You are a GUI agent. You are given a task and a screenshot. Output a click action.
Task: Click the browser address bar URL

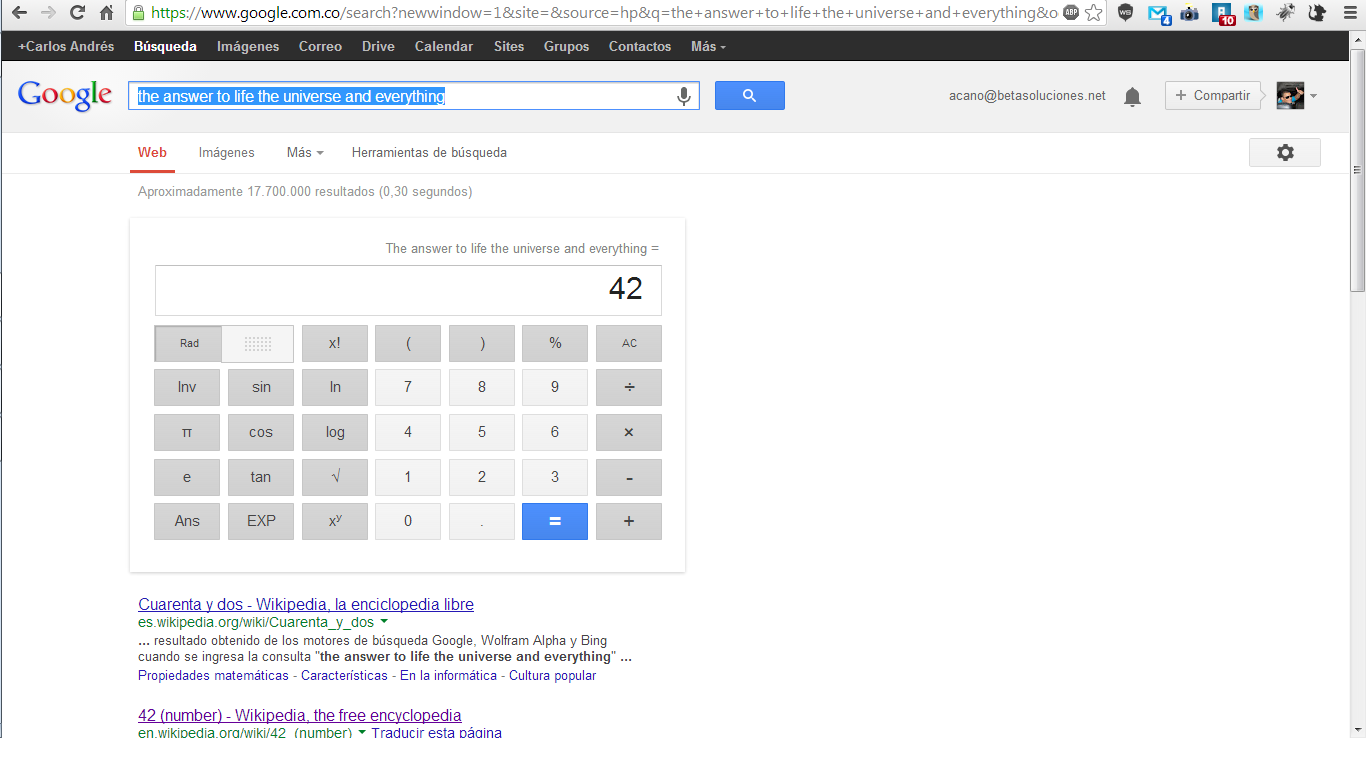point(604,13)
